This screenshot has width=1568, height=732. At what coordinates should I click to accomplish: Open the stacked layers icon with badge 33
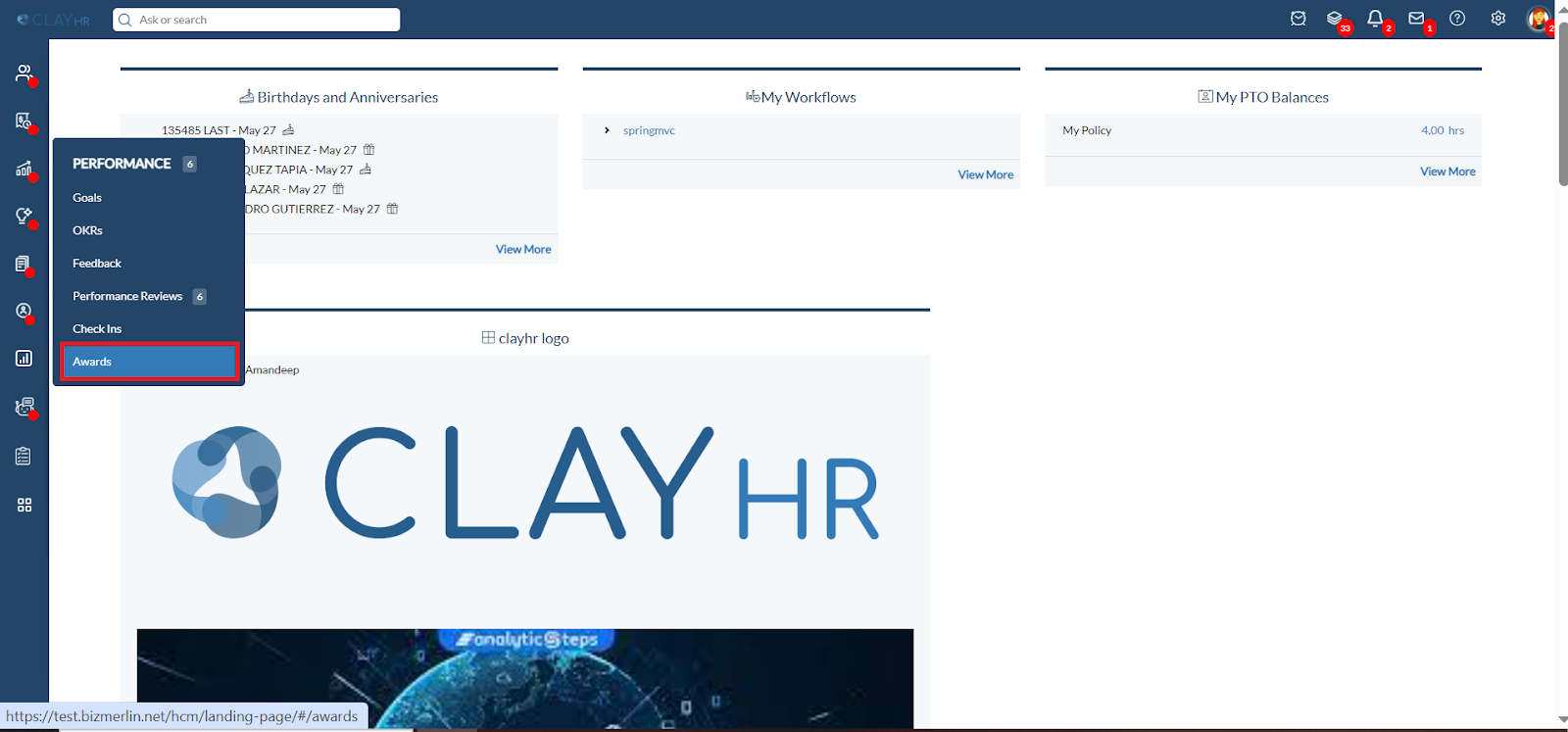1335,19
